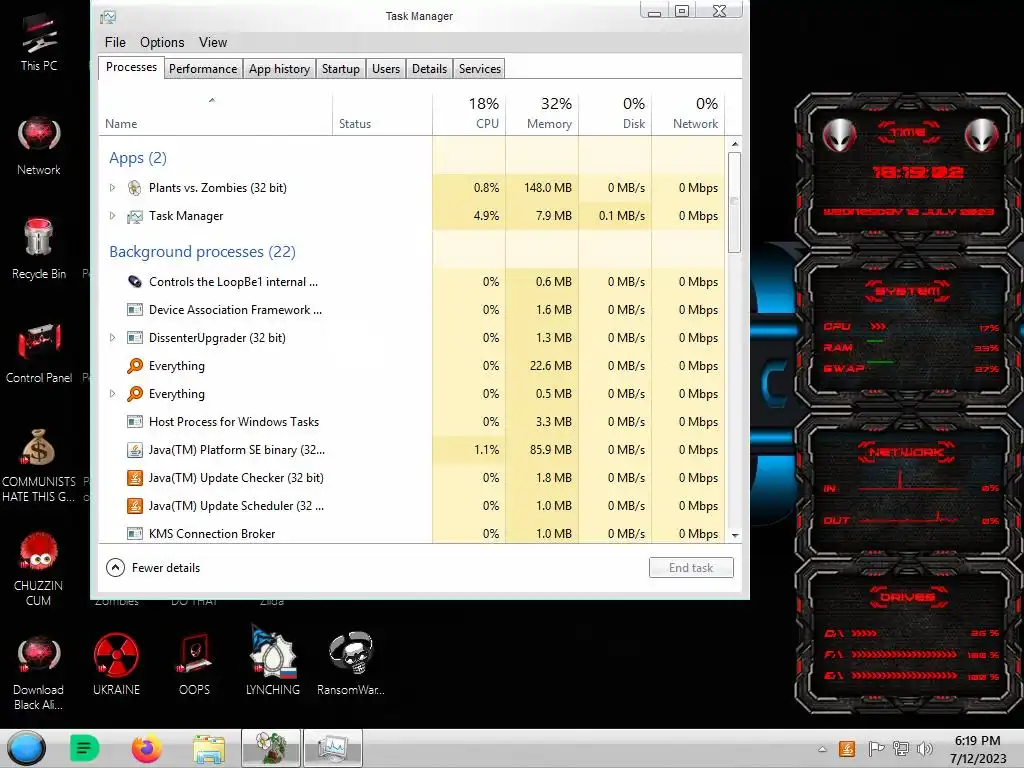Screen dimensions: 1024x768
Task: Select Java(TM) Platform SE binary process
Action: [x=411, y=450]
